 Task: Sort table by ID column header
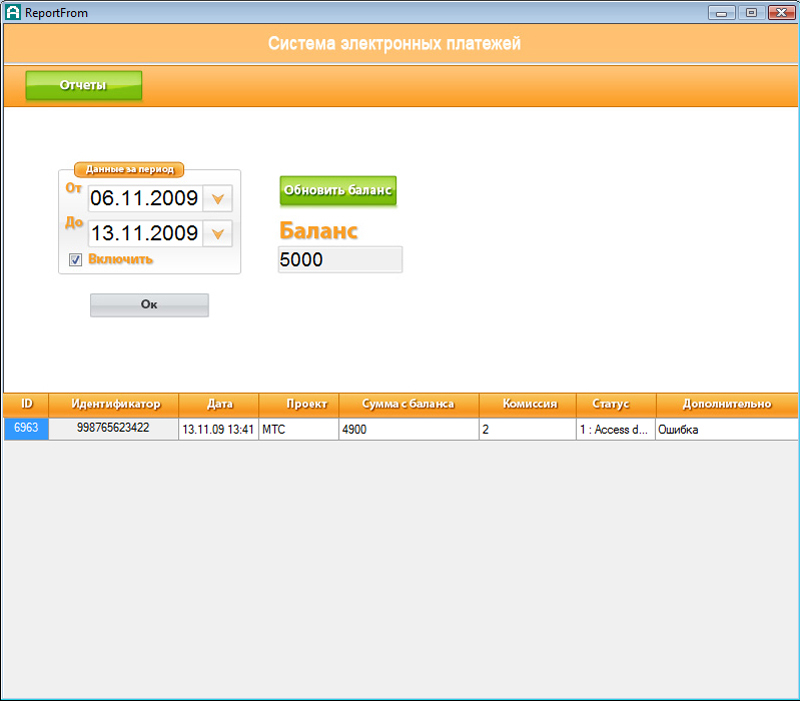pyautogui.click(x=27, y=404)
